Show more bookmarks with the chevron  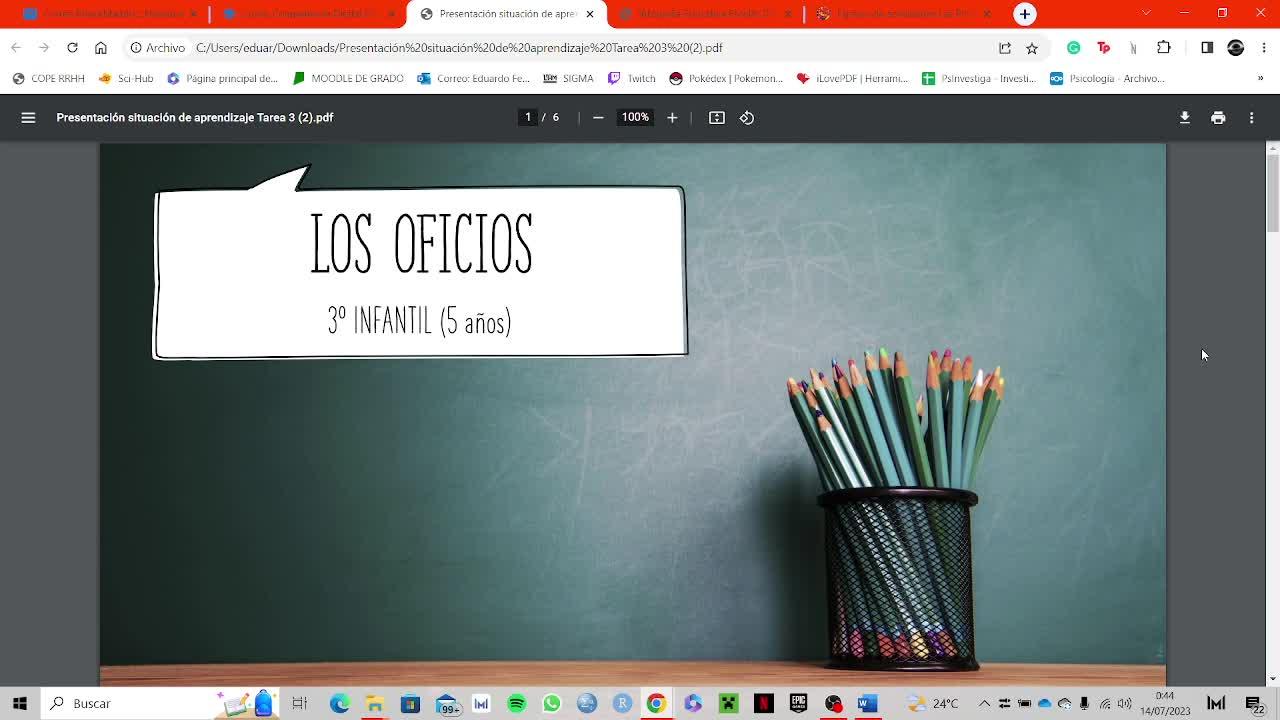tap(1260, 79)
